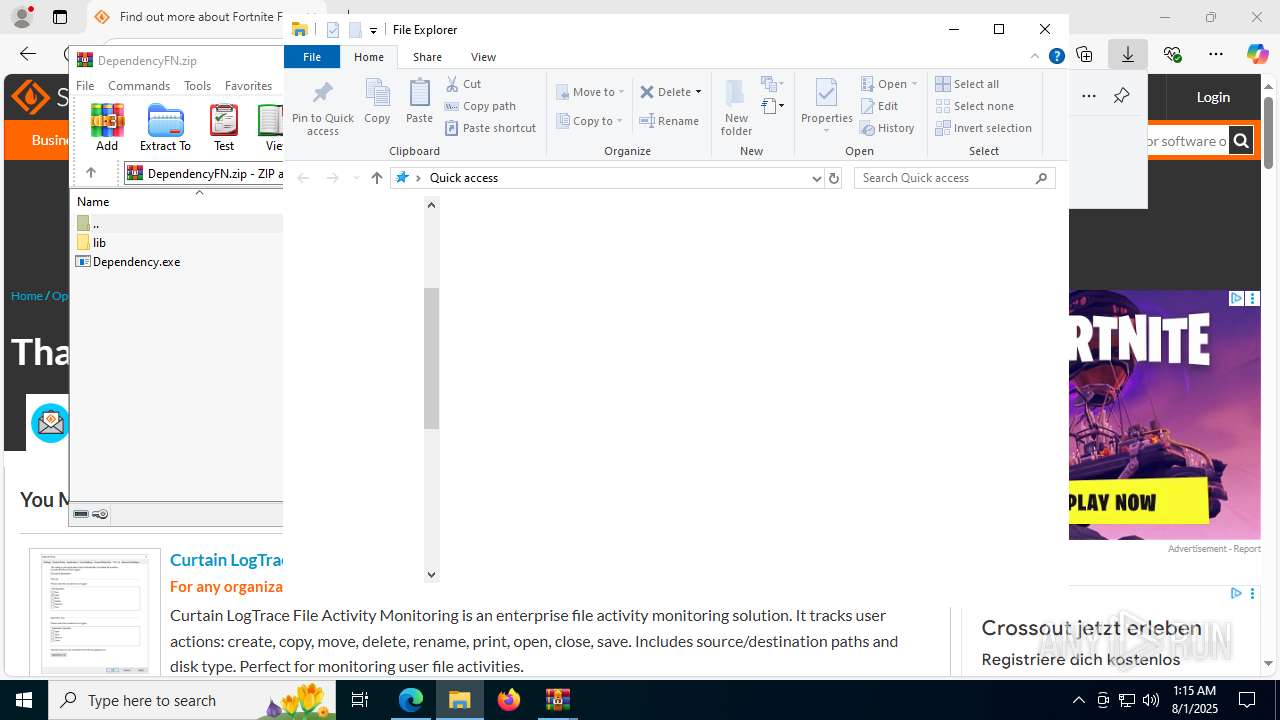This screenshot has width=1280, height=720.
Task: Click WinRAR Test toolbar icon
Action: coord(224,127)
